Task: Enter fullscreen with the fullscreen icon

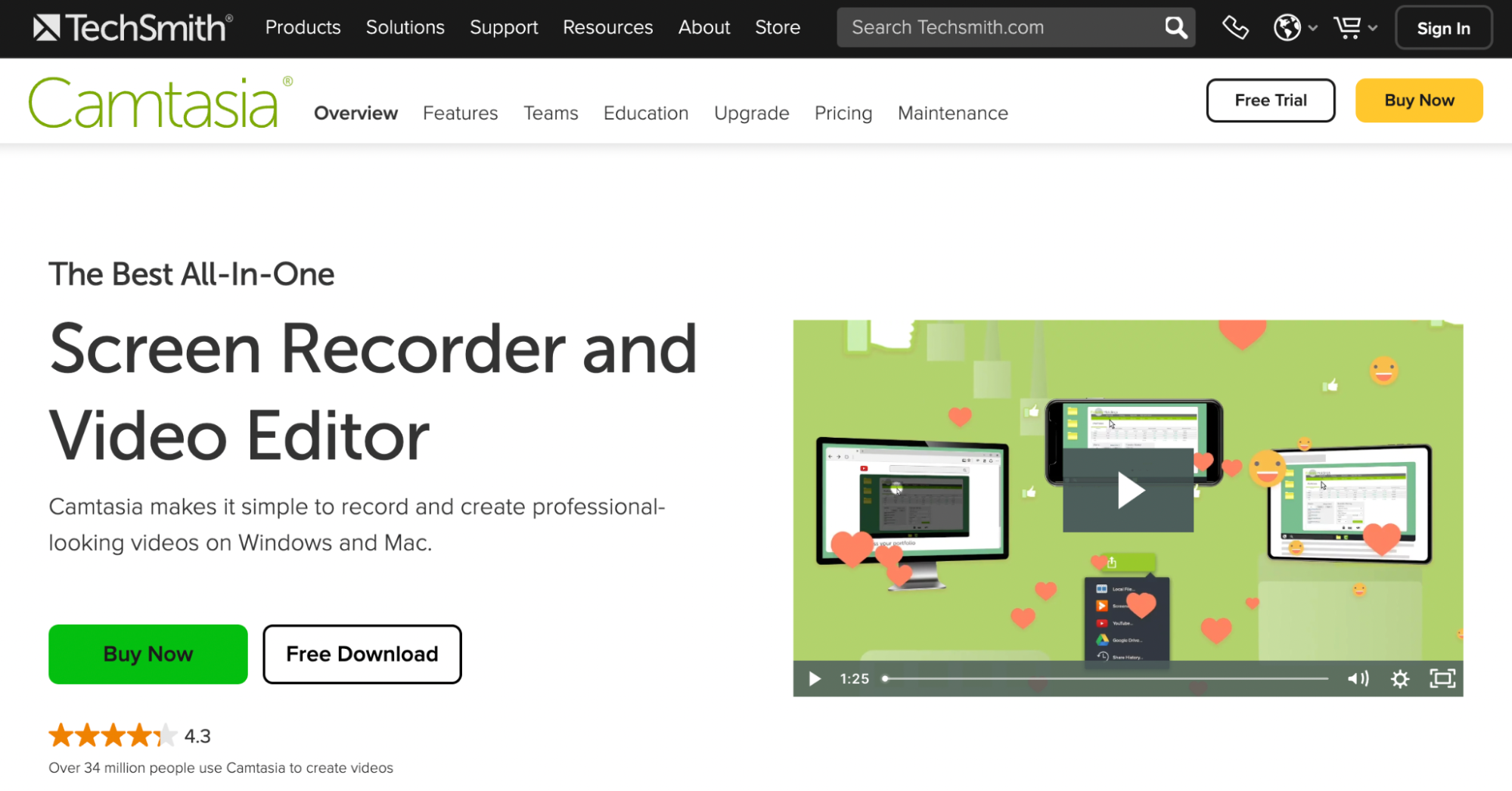Action: (x=1442, y=678)
